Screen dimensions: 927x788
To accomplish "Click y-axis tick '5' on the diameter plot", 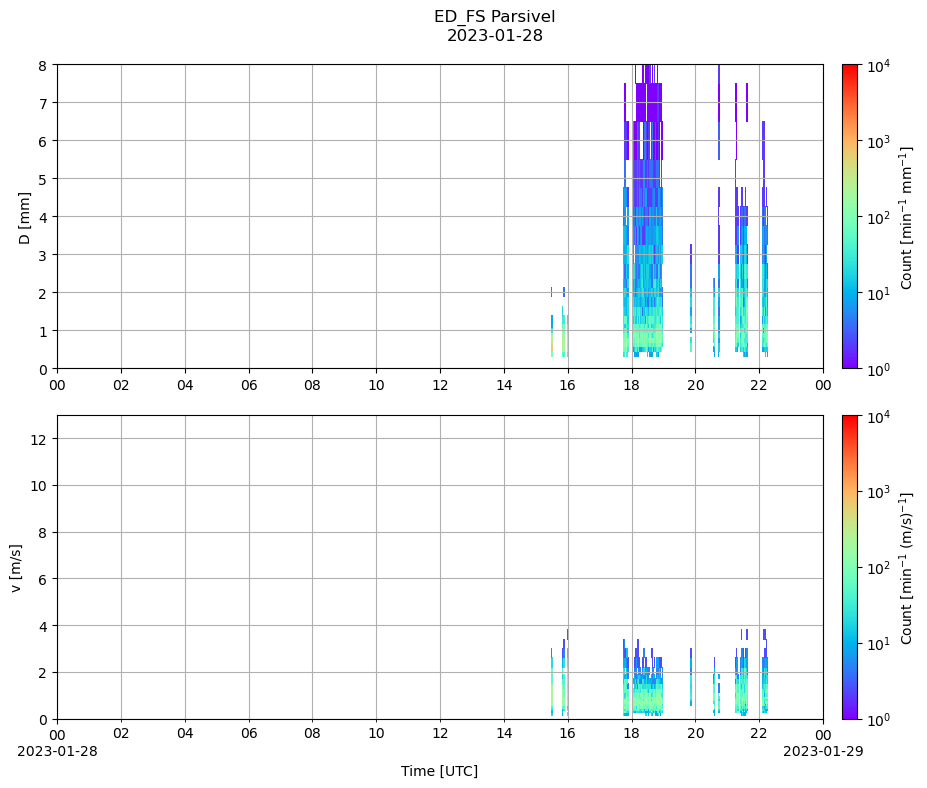I will click(43, 180).
